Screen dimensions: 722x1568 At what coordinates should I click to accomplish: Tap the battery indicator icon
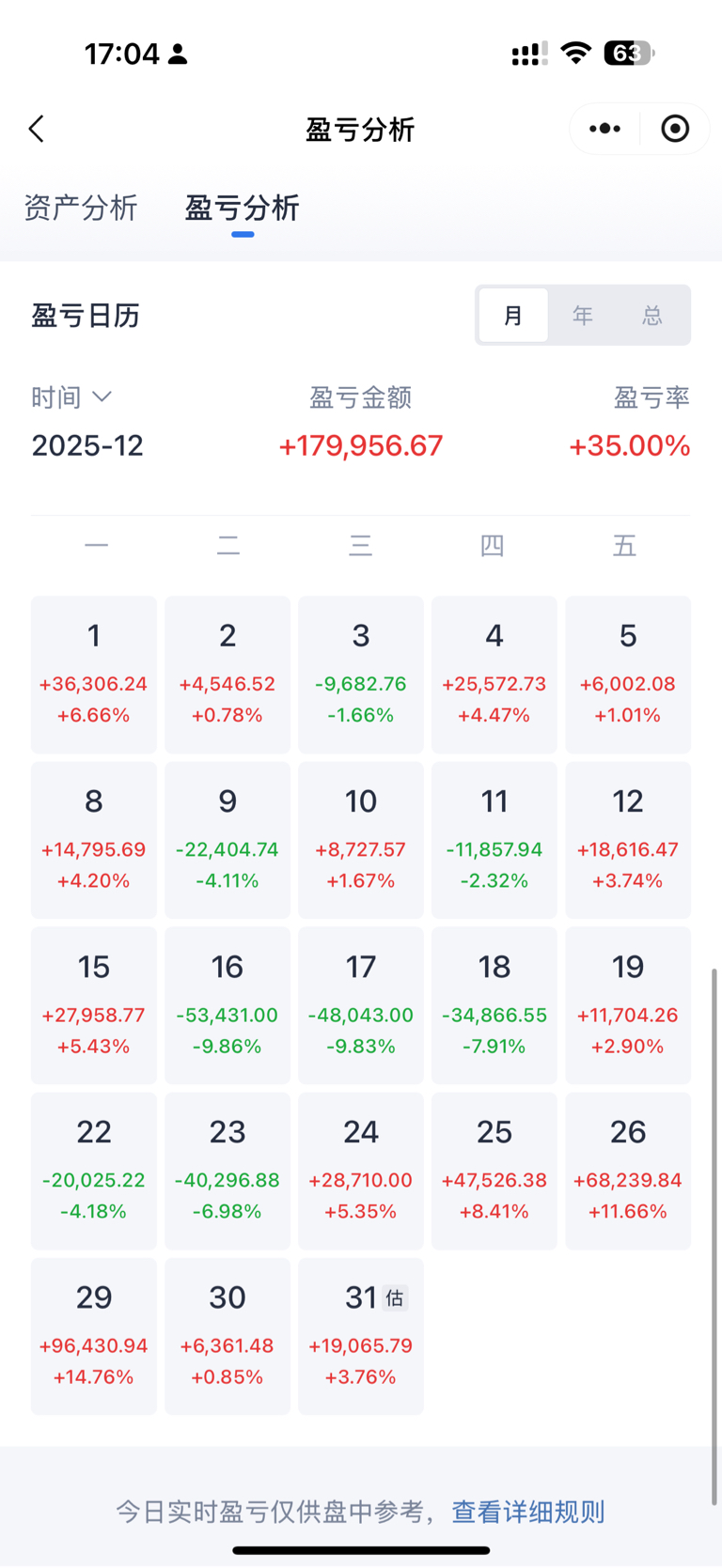click(x=628, y=54)
